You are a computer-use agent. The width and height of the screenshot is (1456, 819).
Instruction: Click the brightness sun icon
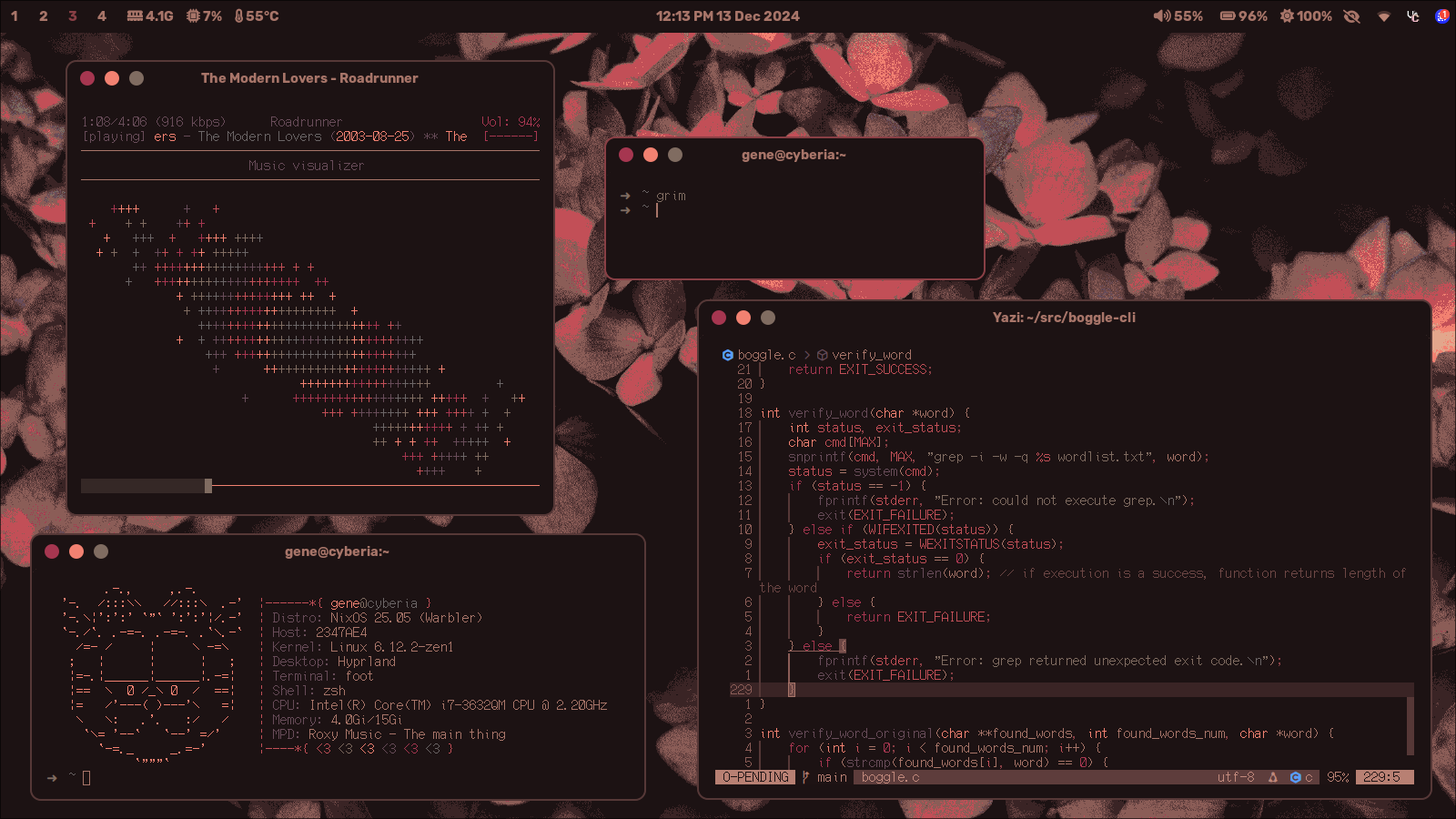(x=1287, y=16)
